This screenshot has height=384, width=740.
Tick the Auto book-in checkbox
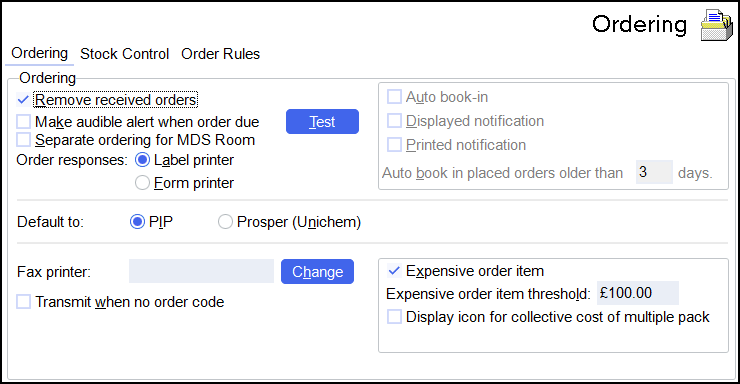point(394,97)
